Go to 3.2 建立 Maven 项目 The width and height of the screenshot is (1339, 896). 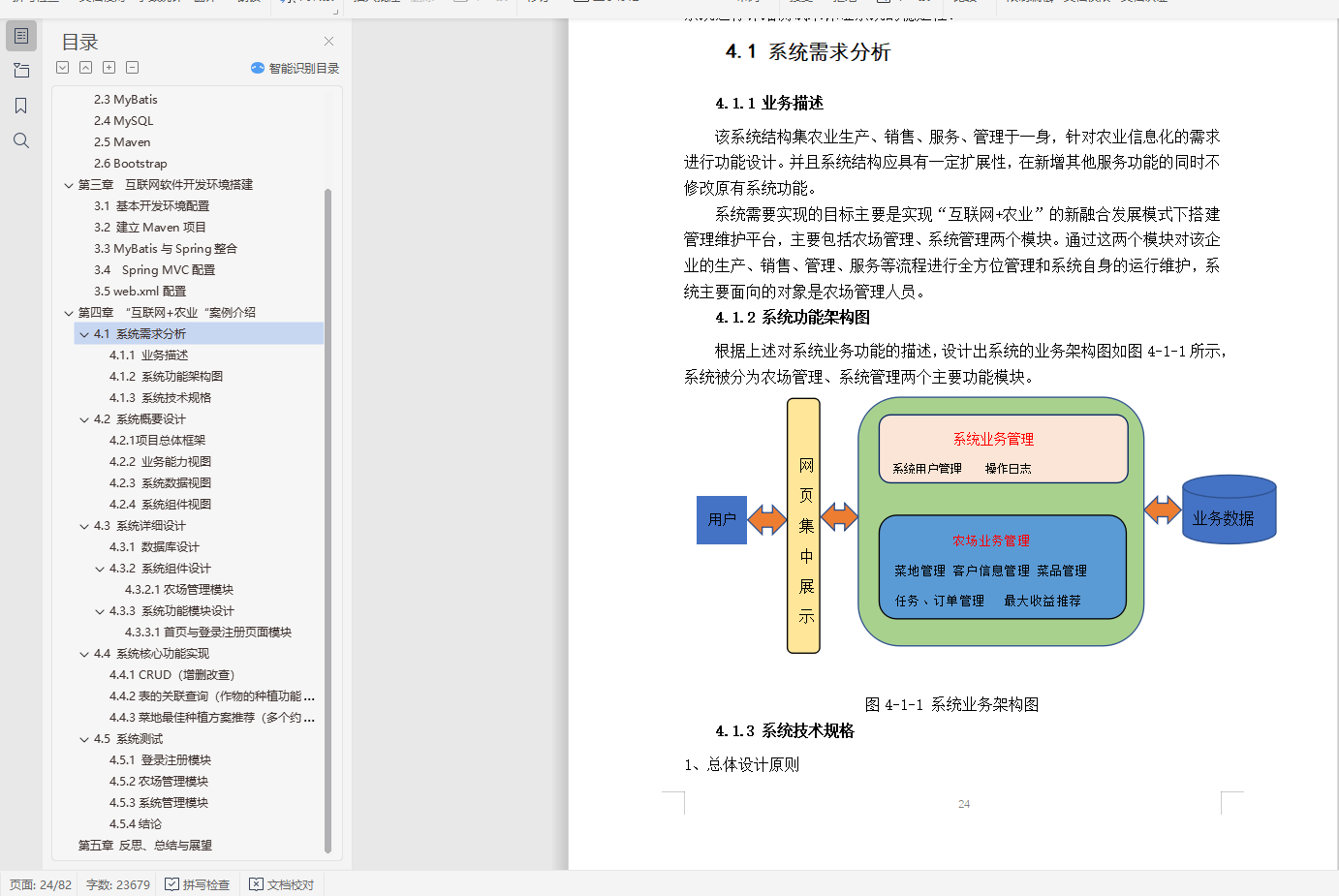(149, 228)
